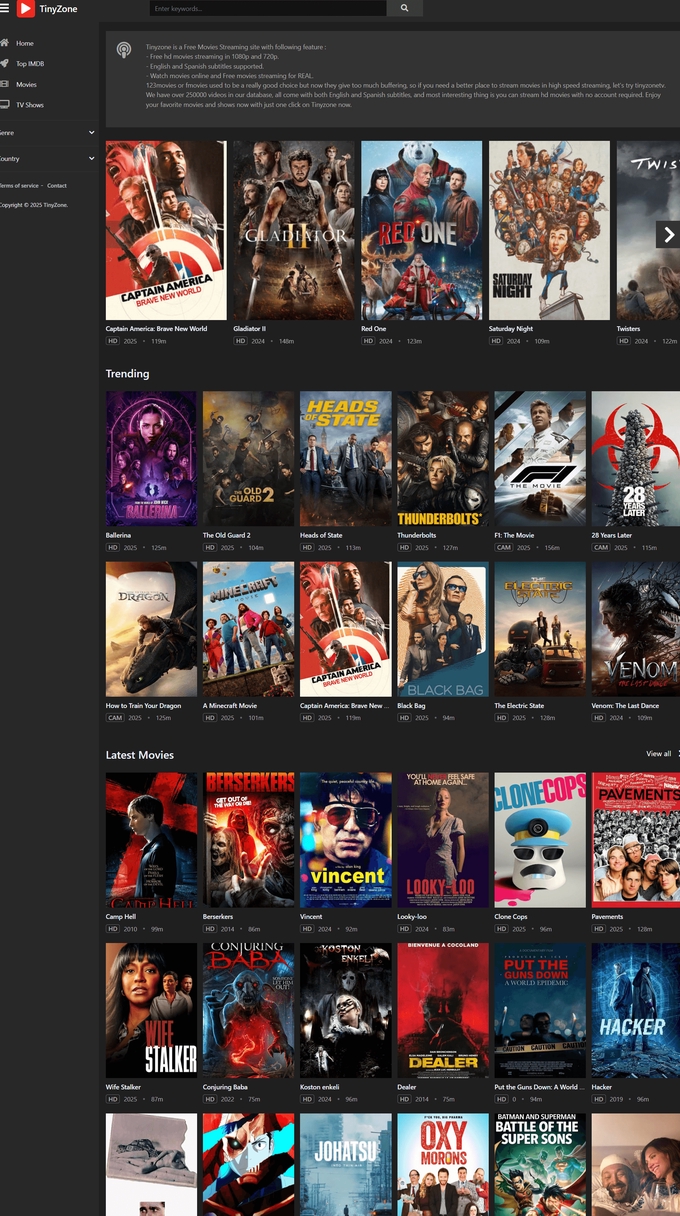
Task: Expand the Country dropdown
Action: pos(48,158)
